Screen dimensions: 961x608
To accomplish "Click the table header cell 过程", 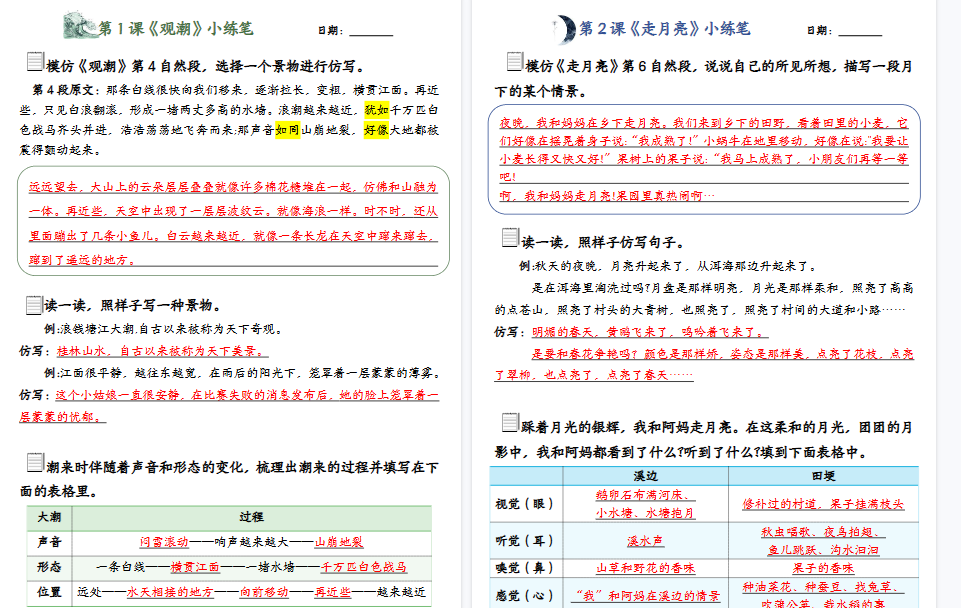I will pyautogui.click(x=251, y=517).
